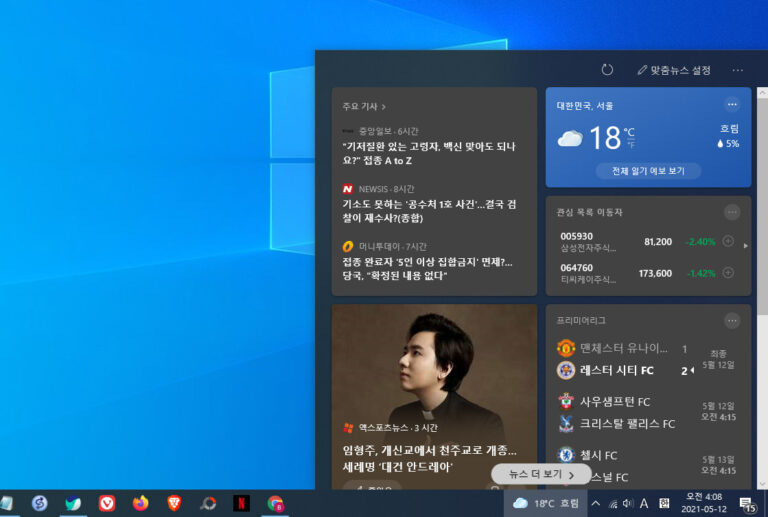
Task: Click the Chelsea FC club crest
Action: [x=566, y=455]
